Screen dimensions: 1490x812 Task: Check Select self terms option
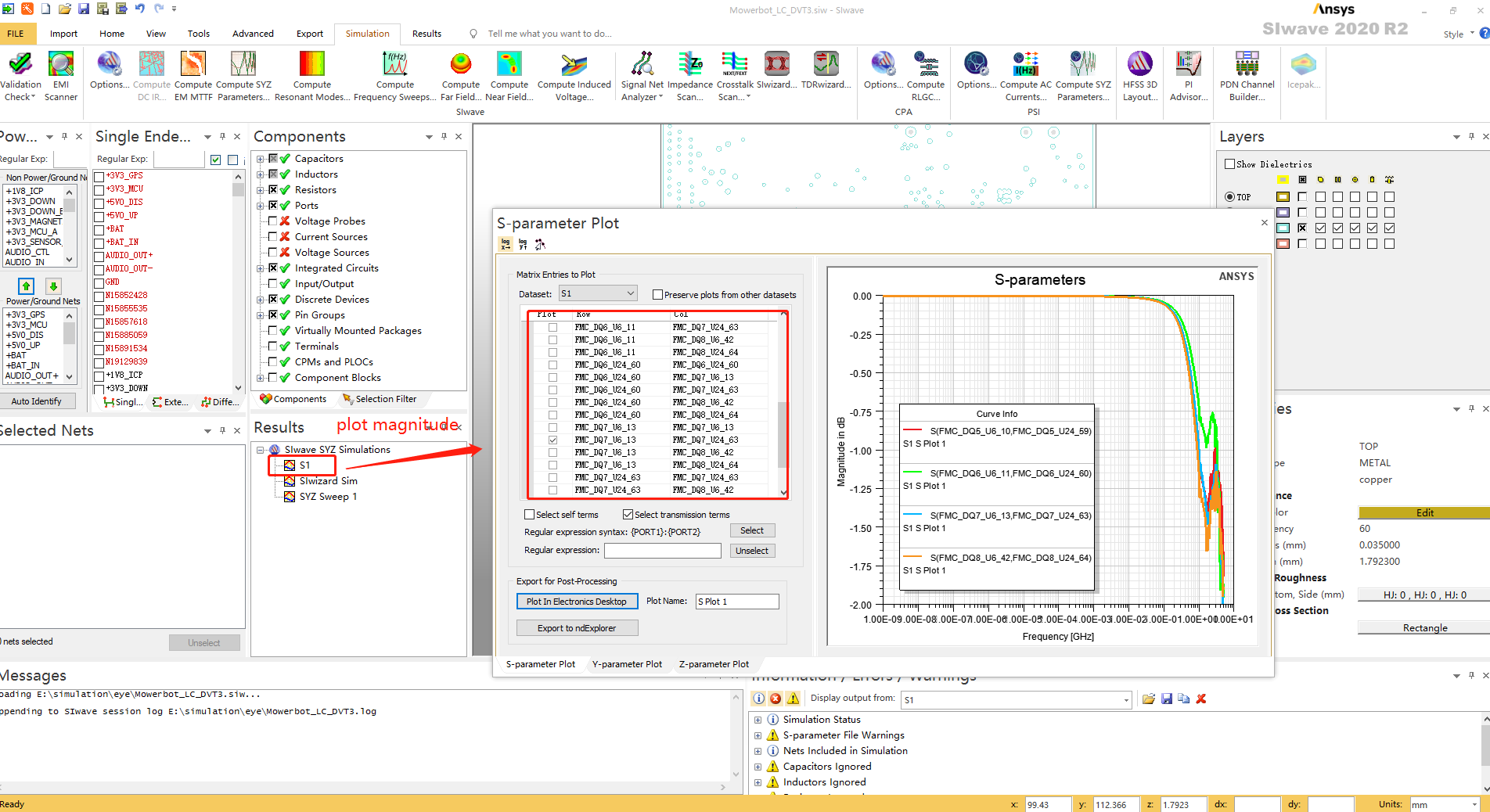(x=529, y=514)
